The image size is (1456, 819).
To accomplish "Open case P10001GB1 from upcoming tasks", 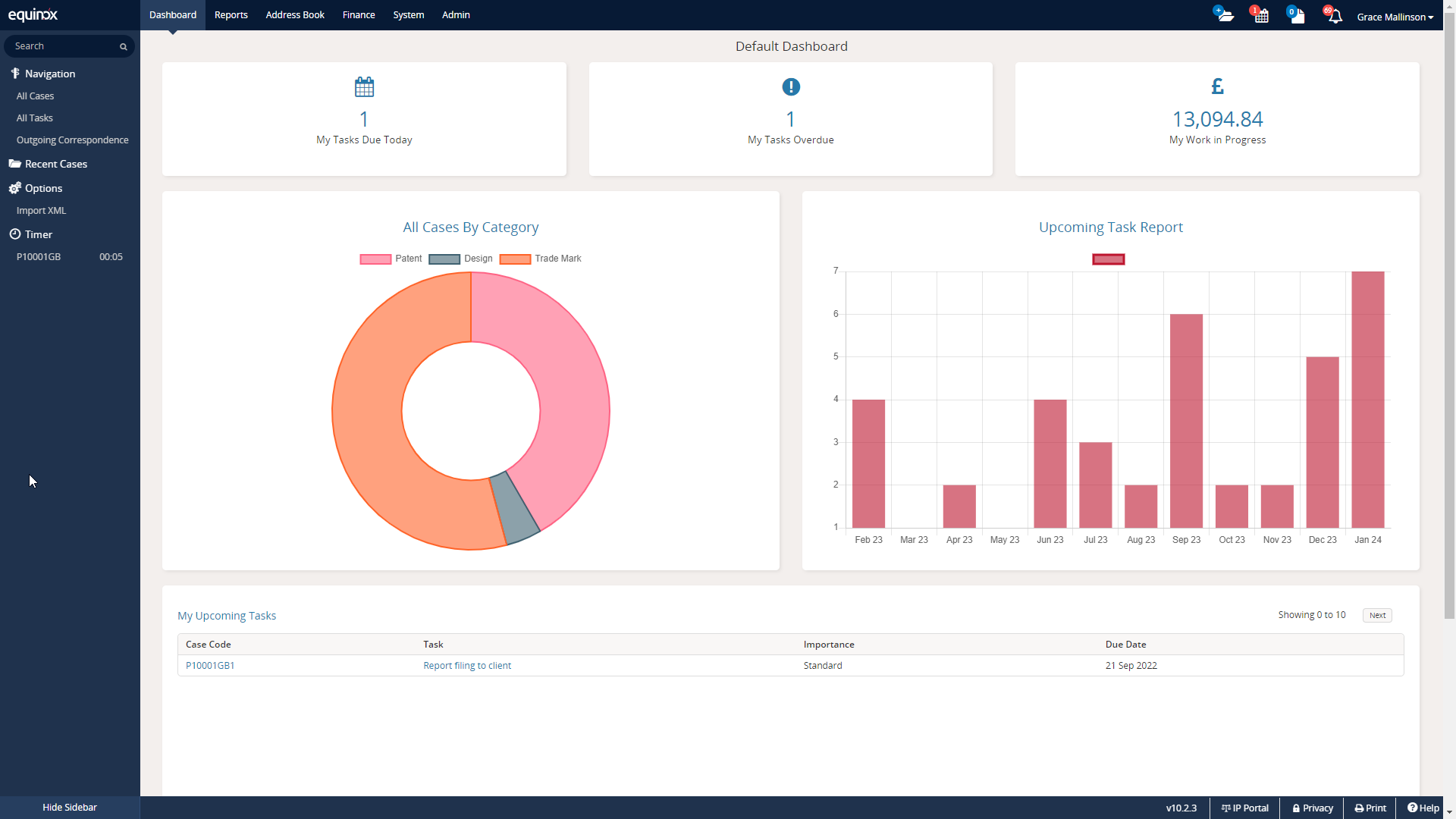I will tap(210, 665).
